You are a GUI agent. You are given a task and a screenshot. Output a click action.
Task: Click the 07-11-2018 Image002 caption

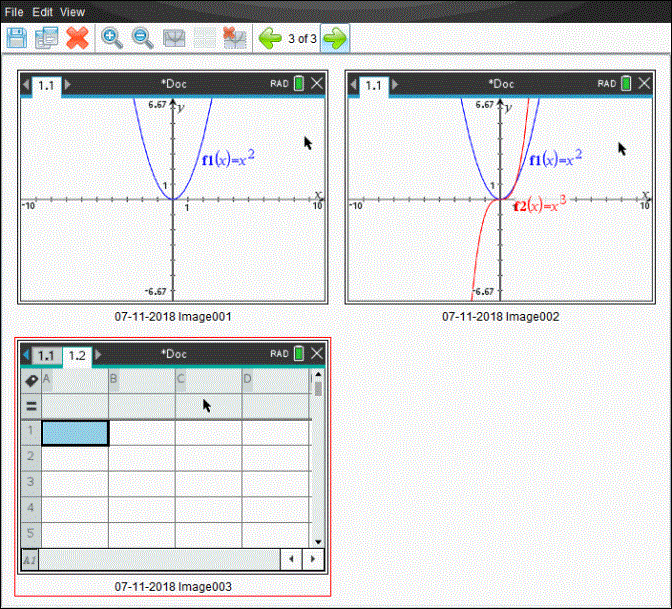pos(500,316)
